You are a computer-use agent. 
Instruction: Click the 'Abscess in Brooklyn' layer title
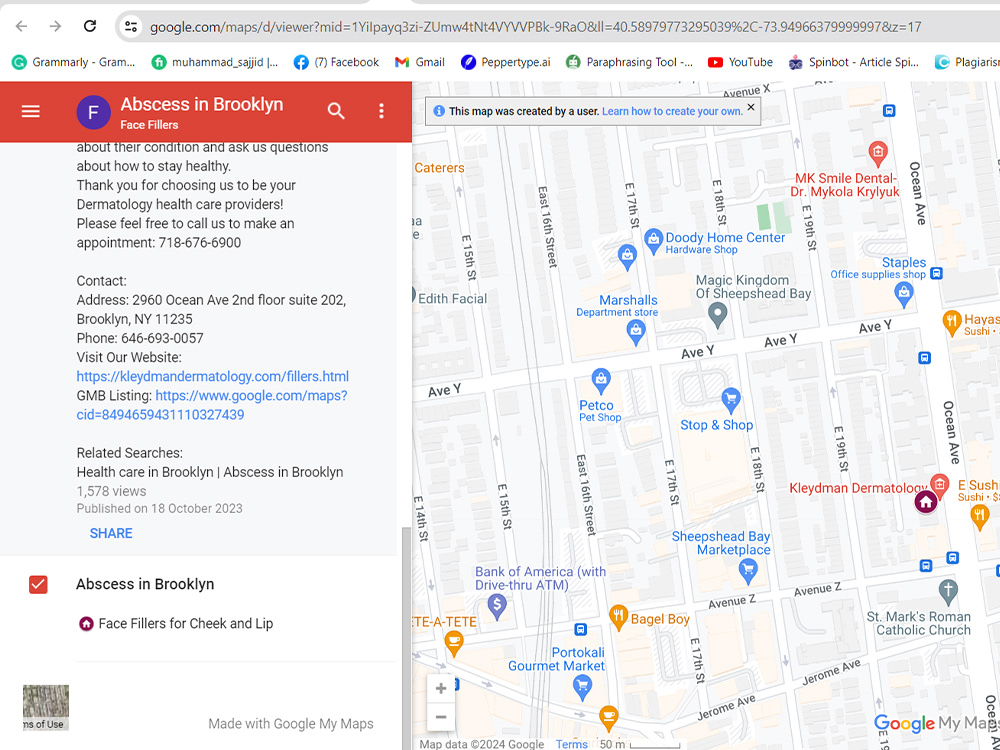coord(145,584)
